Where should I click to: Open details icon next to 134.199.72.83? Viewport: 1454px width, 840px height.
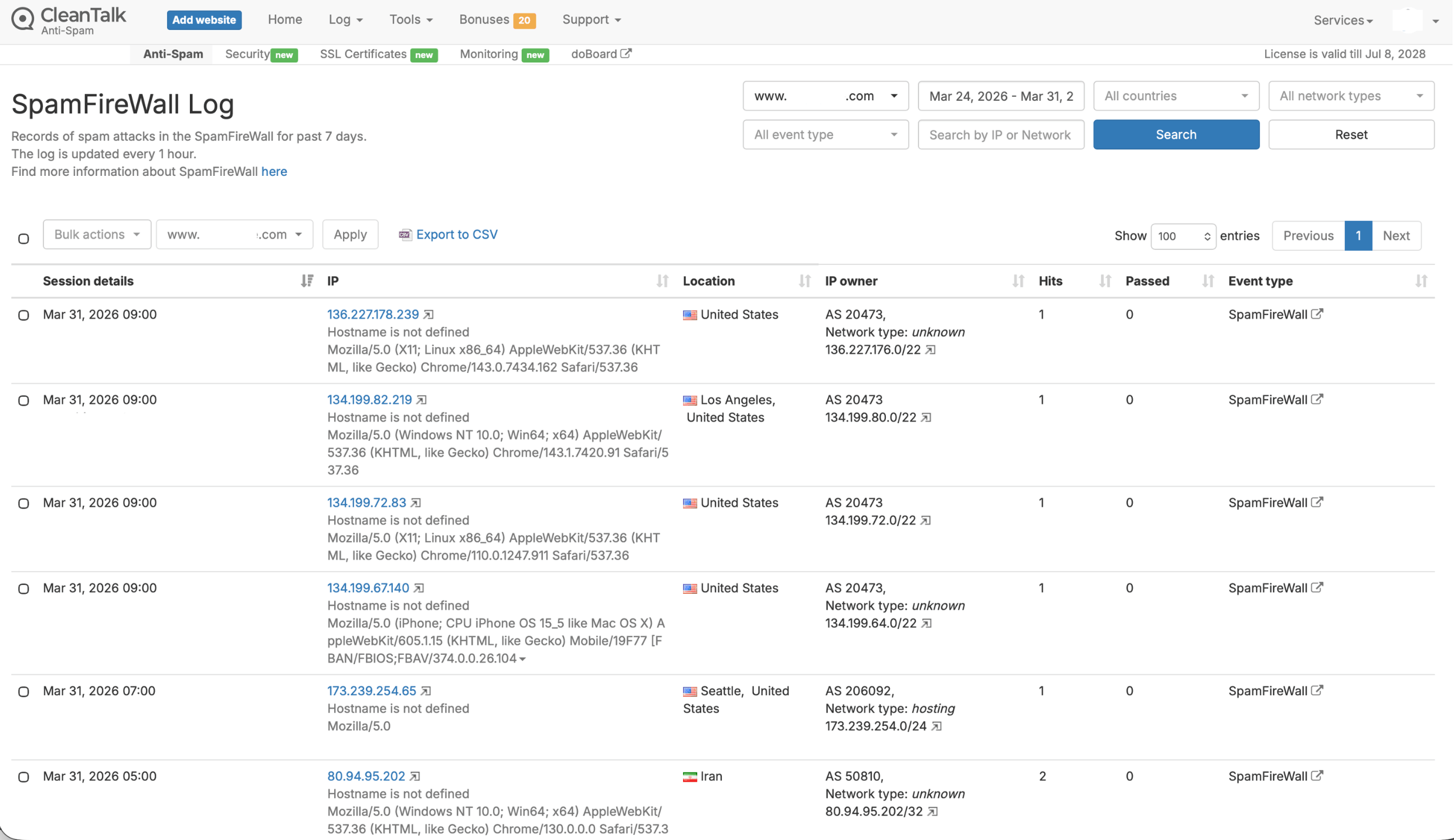416,503
